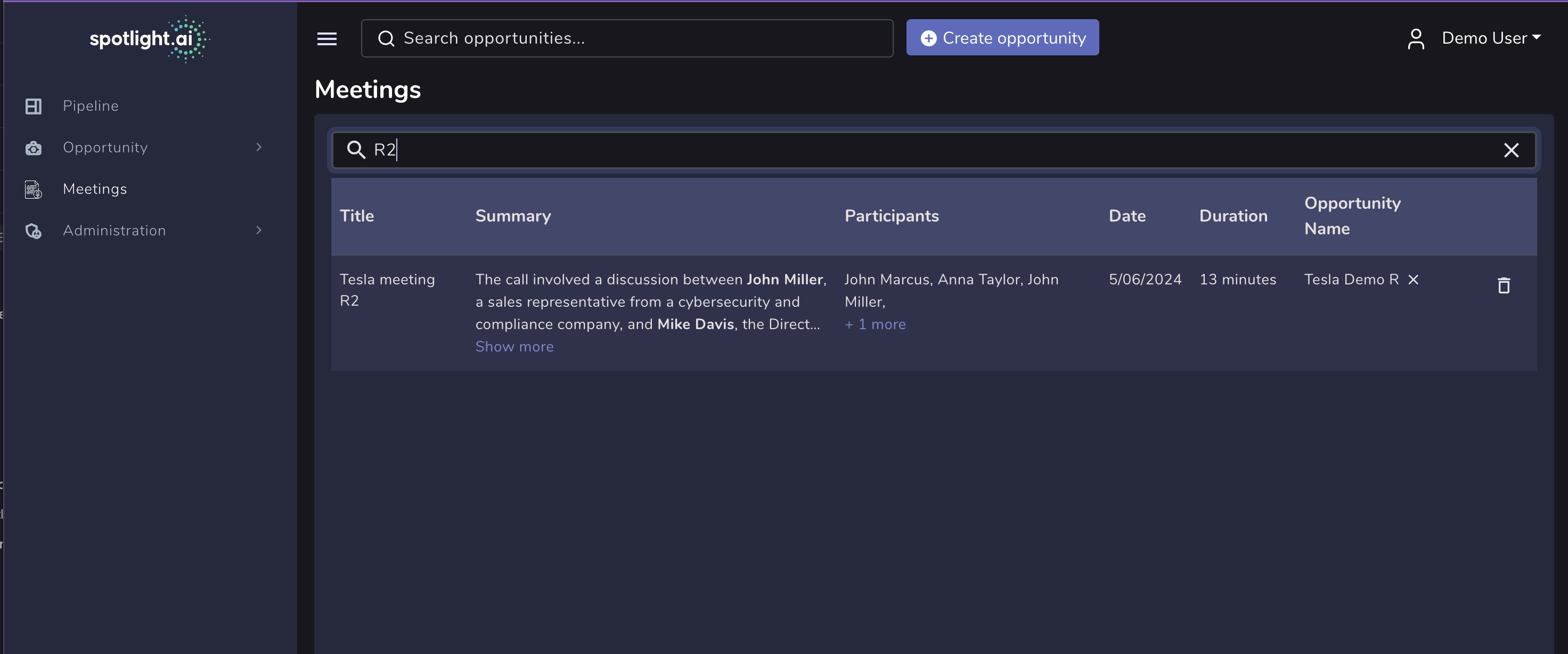
Task: Click the meetings search field containing R2
Action: 913,150
